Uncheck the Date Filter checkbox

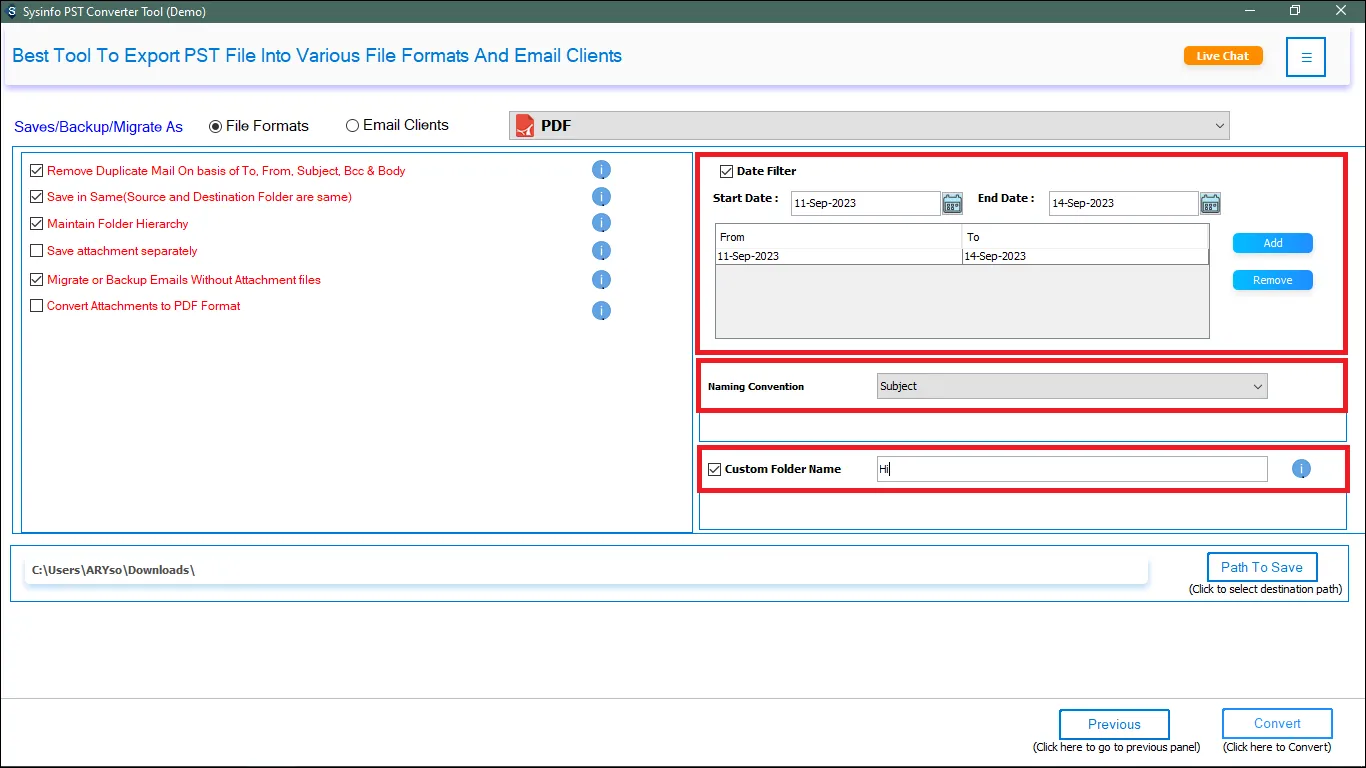pos(727,171)
